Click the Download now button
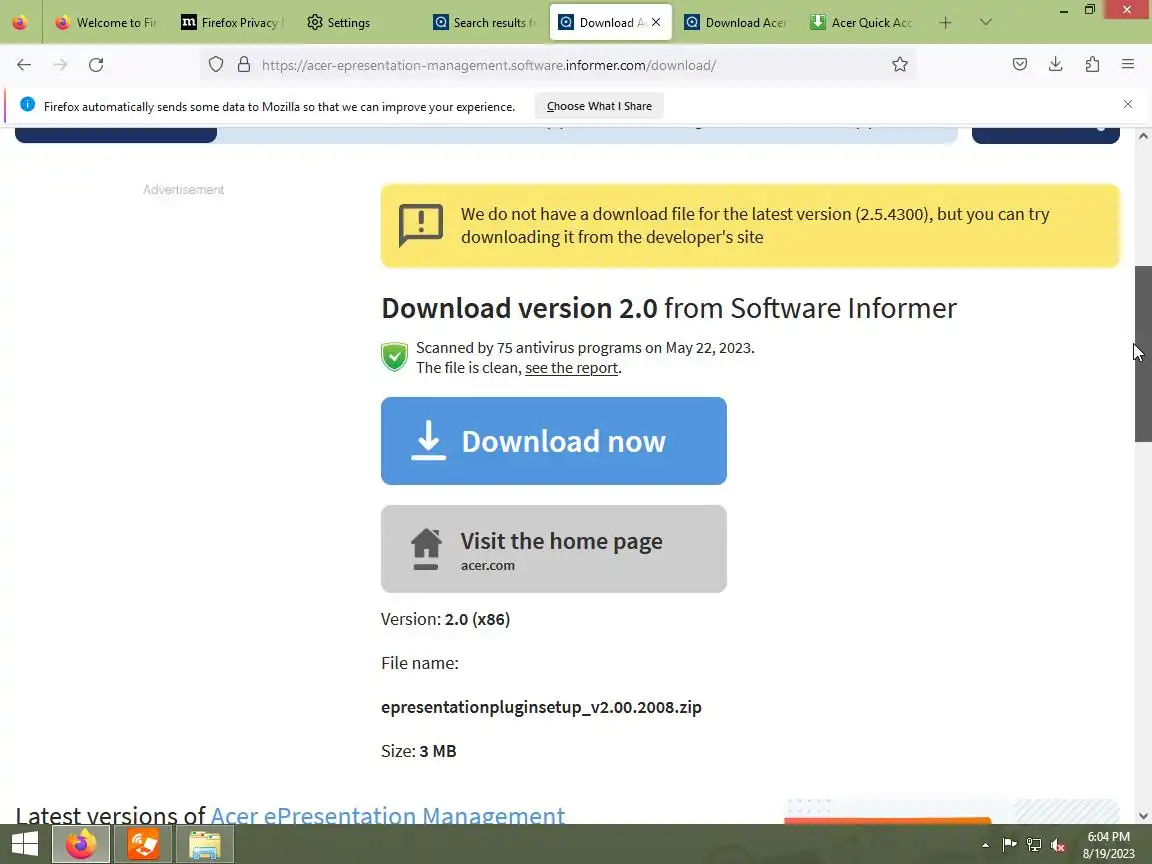1152x864 pixels. (x=553, y=441)
